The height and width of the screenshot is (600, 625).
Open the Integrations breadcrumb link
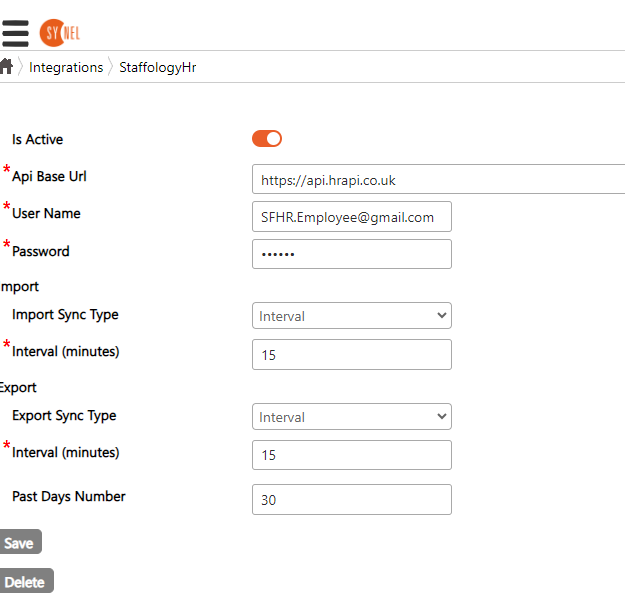[66, 67]
